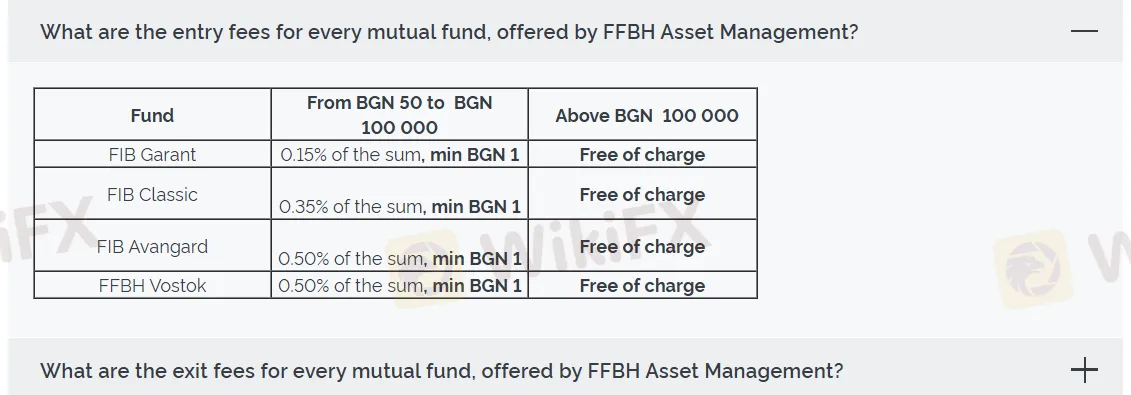Click the WikiFX watermark logo on the right

(x=1031, y=268)
